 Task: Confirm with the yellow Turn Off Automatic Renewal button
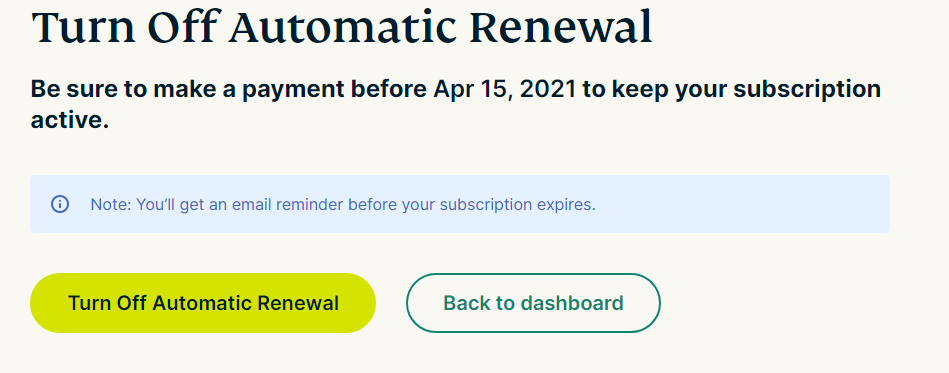203,303
